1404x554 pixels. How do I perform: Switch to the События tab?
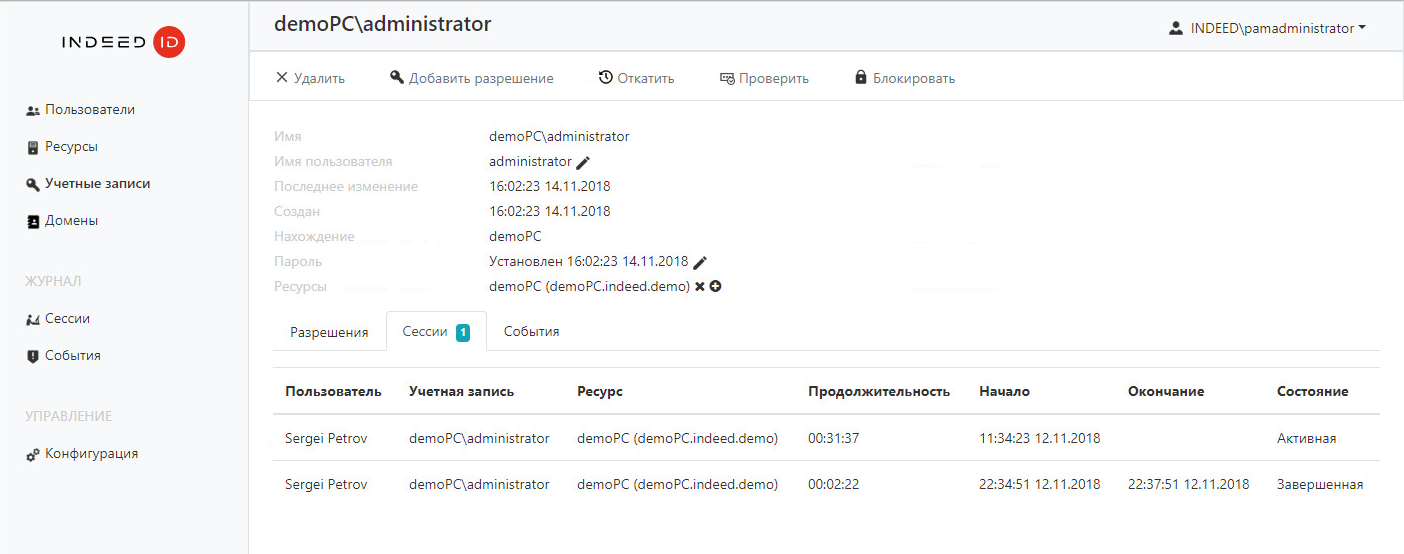pyautogui.click(x=531, y=332)
